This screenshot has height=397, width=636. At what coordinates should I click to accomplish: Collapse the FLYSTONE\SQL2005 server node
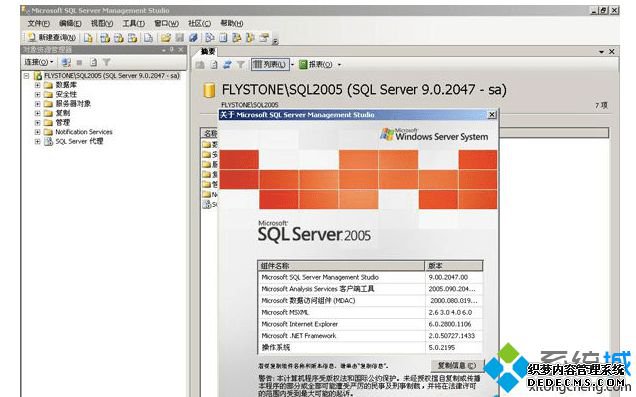(x=27, y=76)
